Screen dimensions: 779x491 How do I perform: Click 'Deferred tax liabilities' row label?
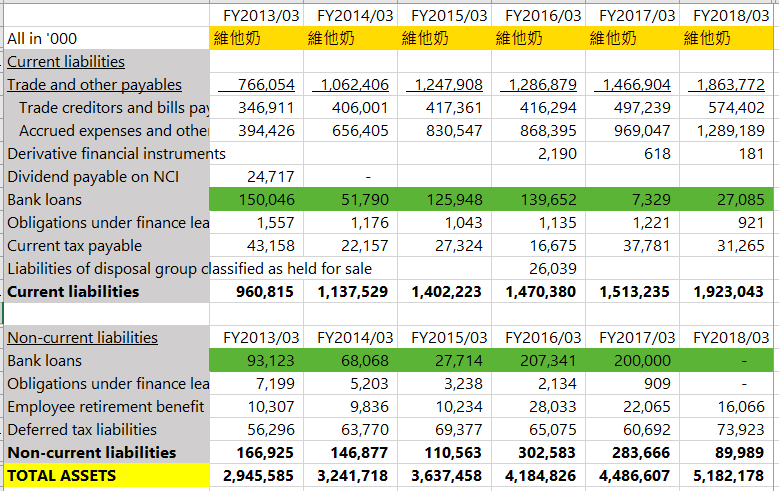107,429
